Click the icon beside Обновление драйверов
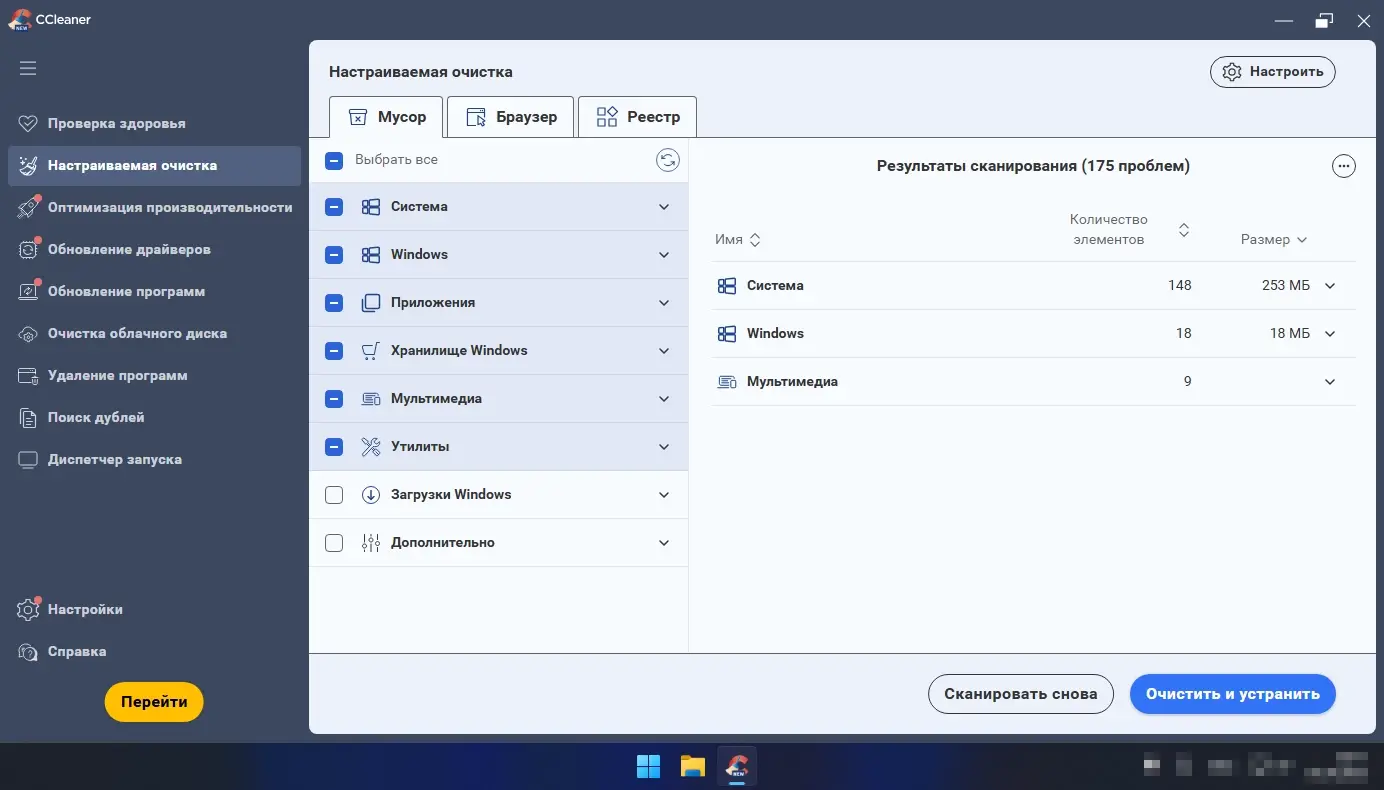Screen dimensions: 1384x790 point(29,250)
